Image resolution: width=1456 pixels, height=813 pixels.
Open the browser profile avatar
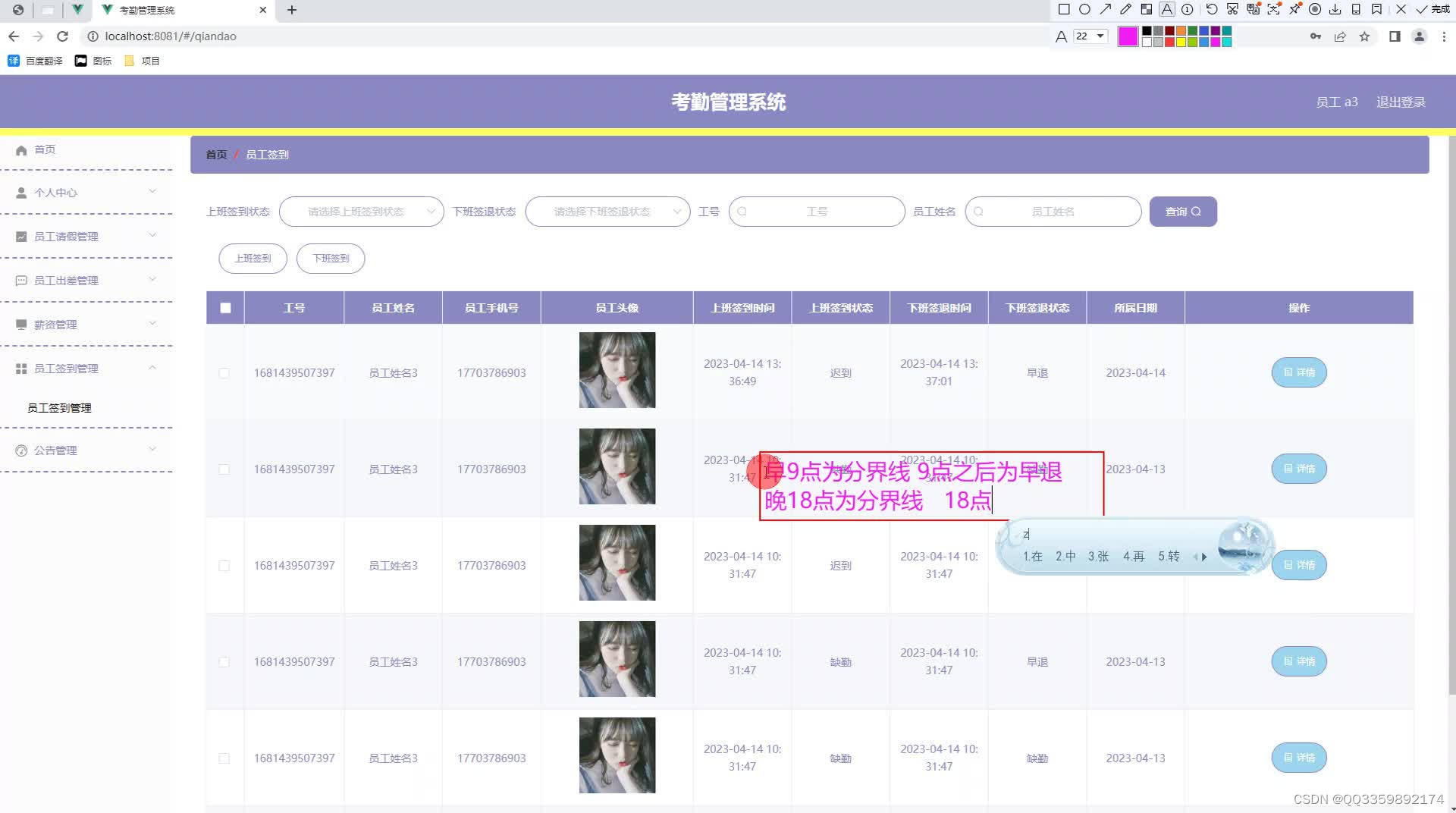click(1419, 36)
